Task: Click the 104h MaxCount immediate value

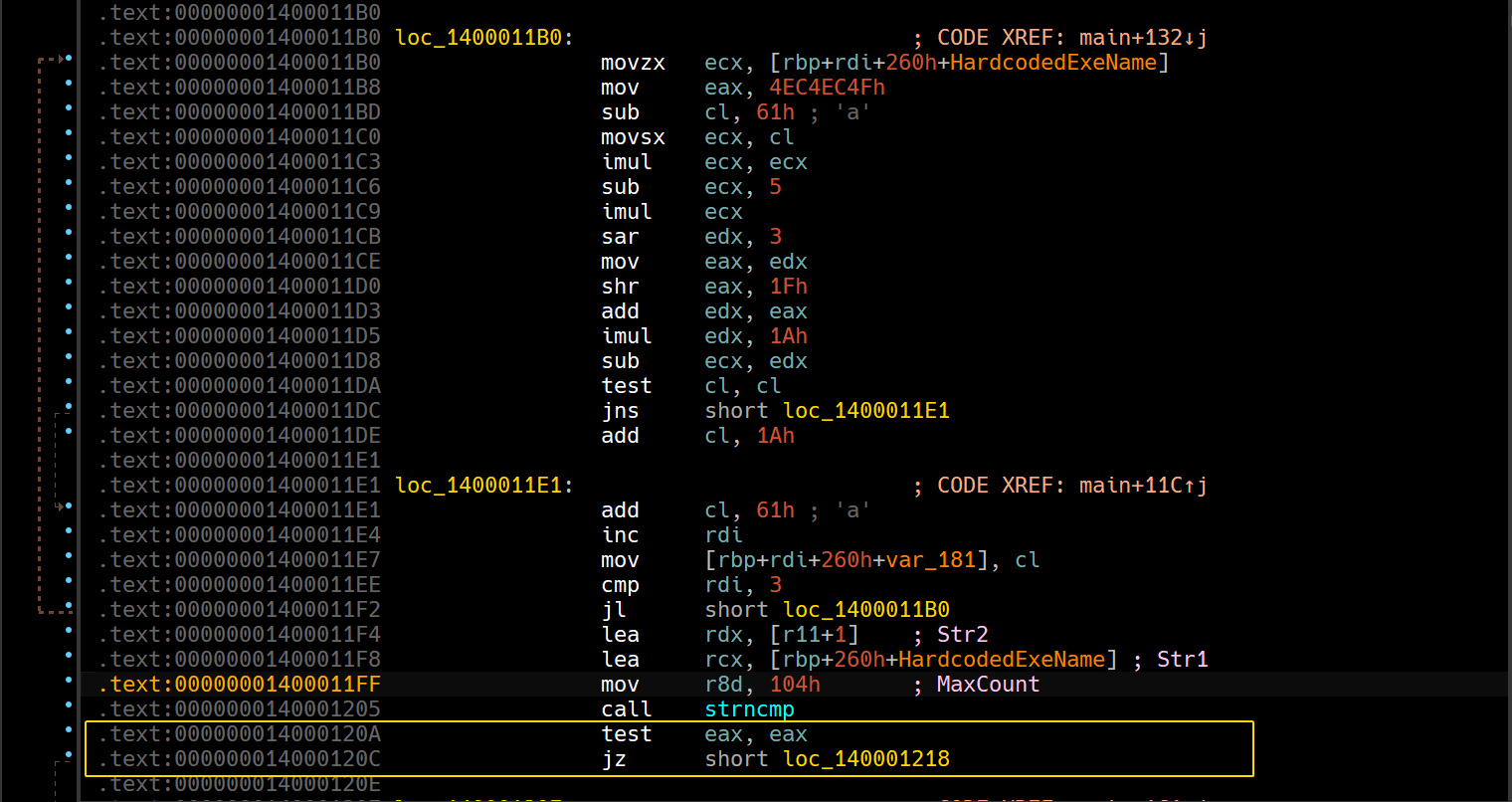Action: [795, 685]
